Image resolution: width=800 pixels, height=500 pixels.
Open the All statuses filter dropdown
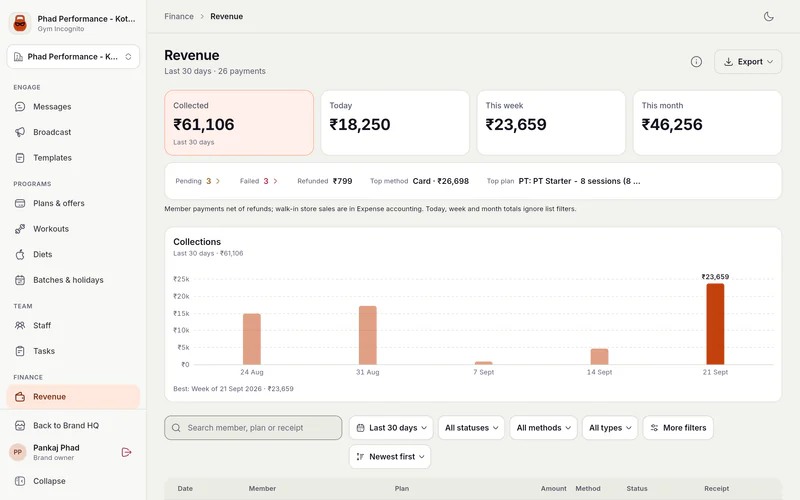pos(471,428)
